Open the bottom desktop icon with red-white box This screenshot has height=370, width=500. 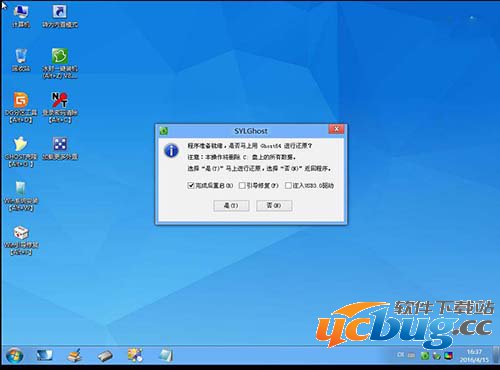[x=21, y=240]
